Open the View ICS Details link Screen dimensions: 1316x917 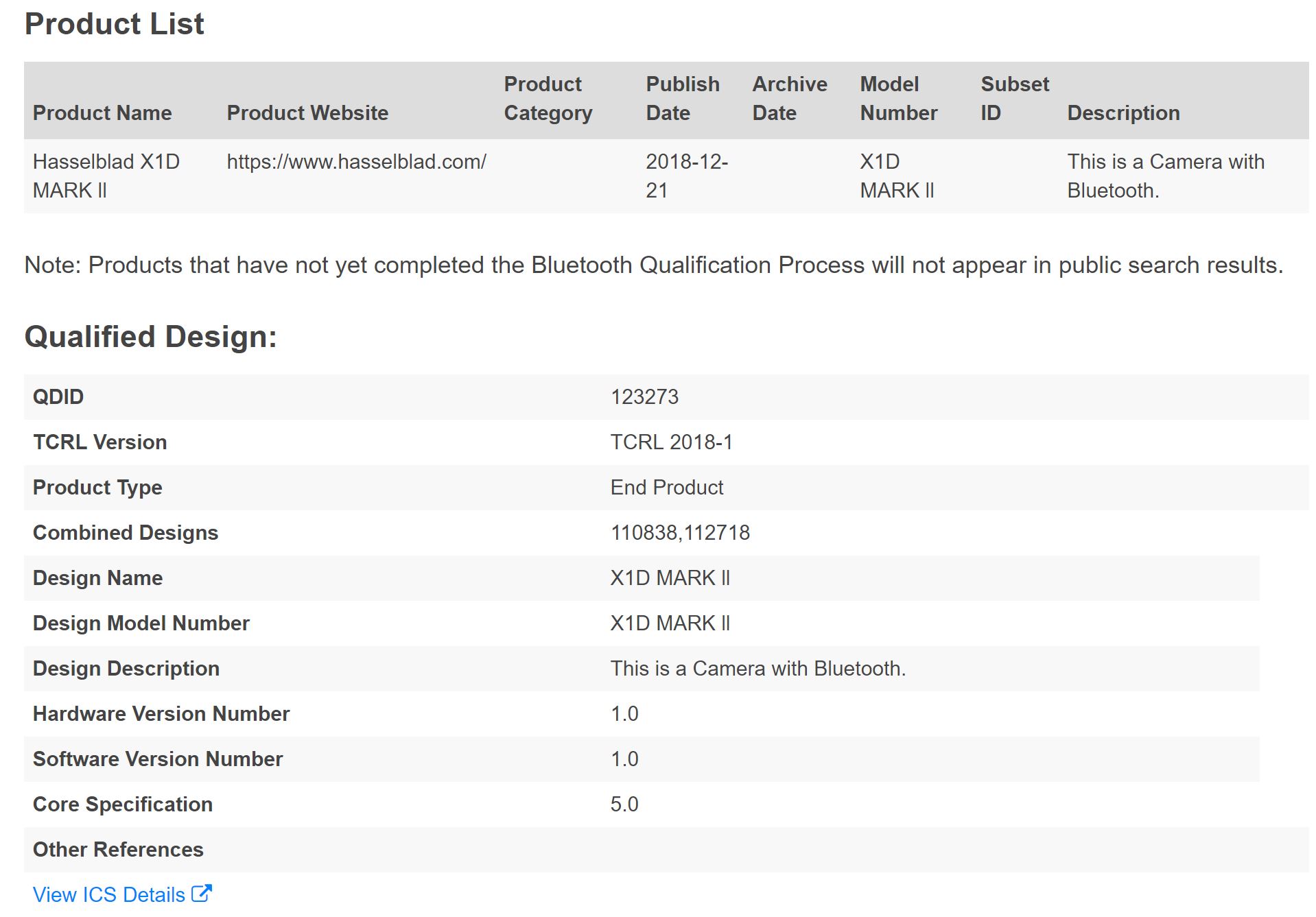pos(109,894)
